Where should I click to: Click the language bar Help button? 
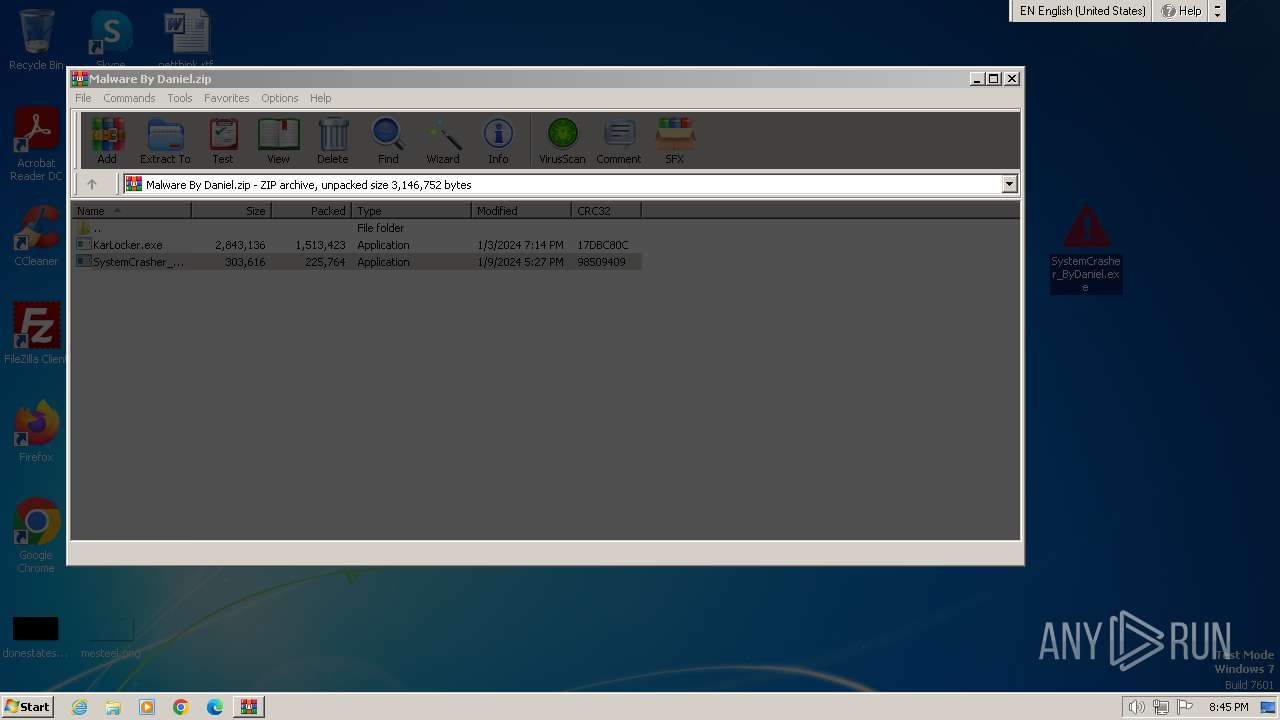click(x=1181, y=11)
